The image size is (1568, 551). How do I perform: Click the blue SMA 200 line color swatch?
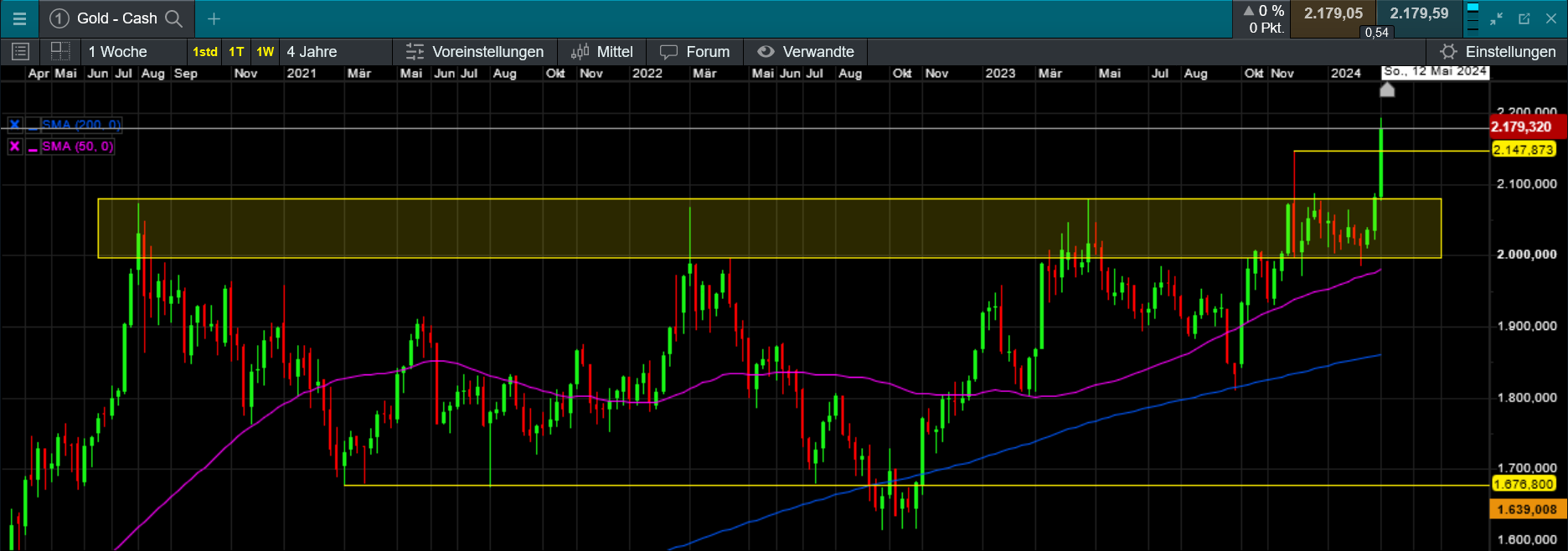(x=33, y=125)
